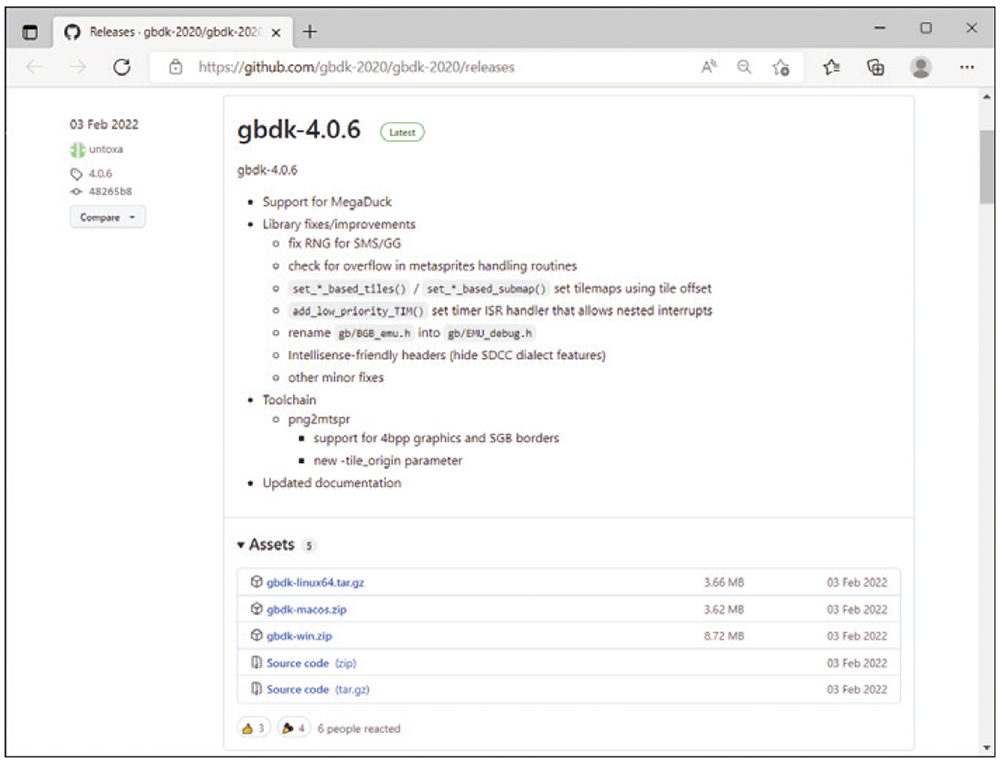The image size is (1000, 762).
Task: Click the browser refresh icon
Action: coord(122,68)
